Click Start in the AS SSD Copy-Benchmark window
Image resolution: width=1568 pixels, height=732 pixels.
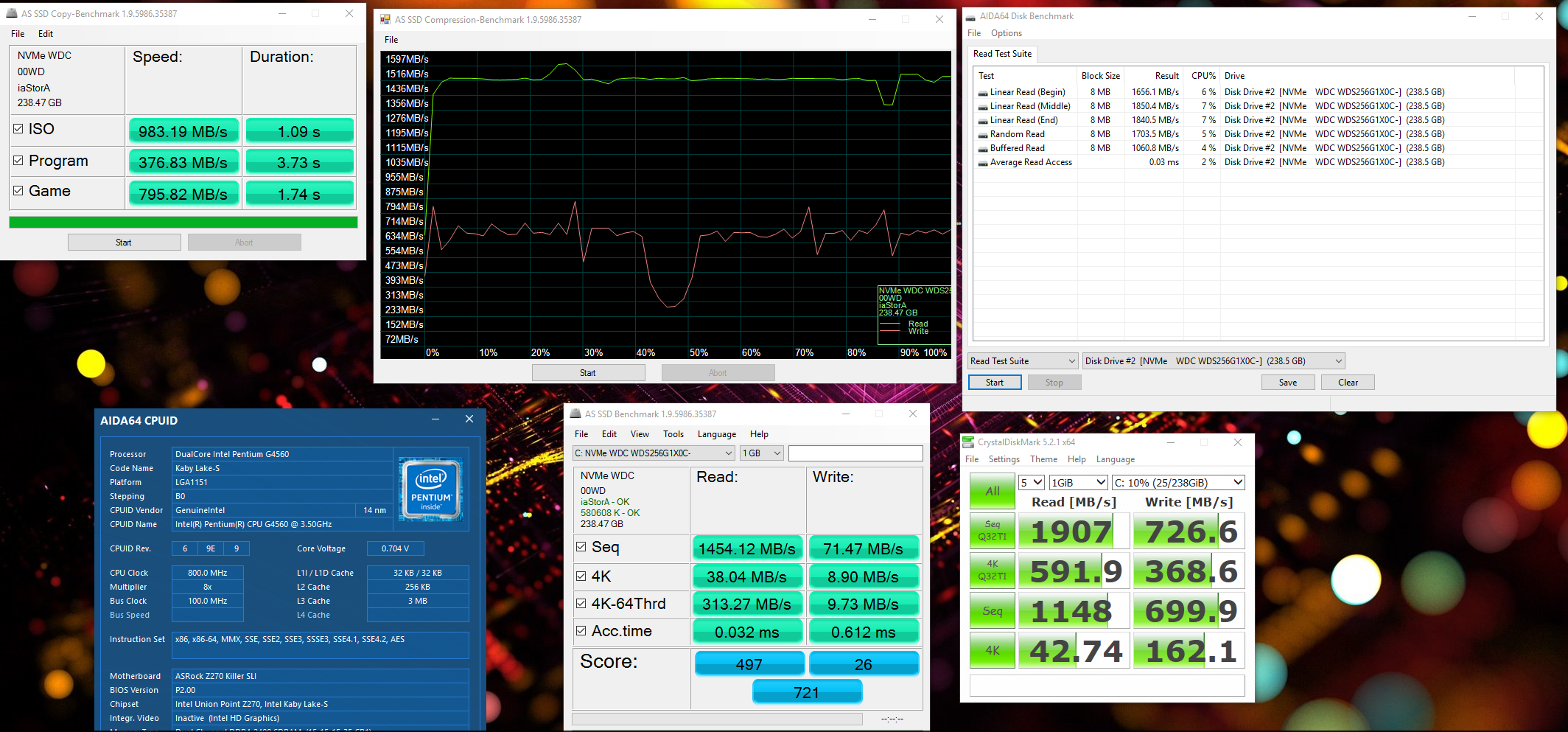click(124, 243)
